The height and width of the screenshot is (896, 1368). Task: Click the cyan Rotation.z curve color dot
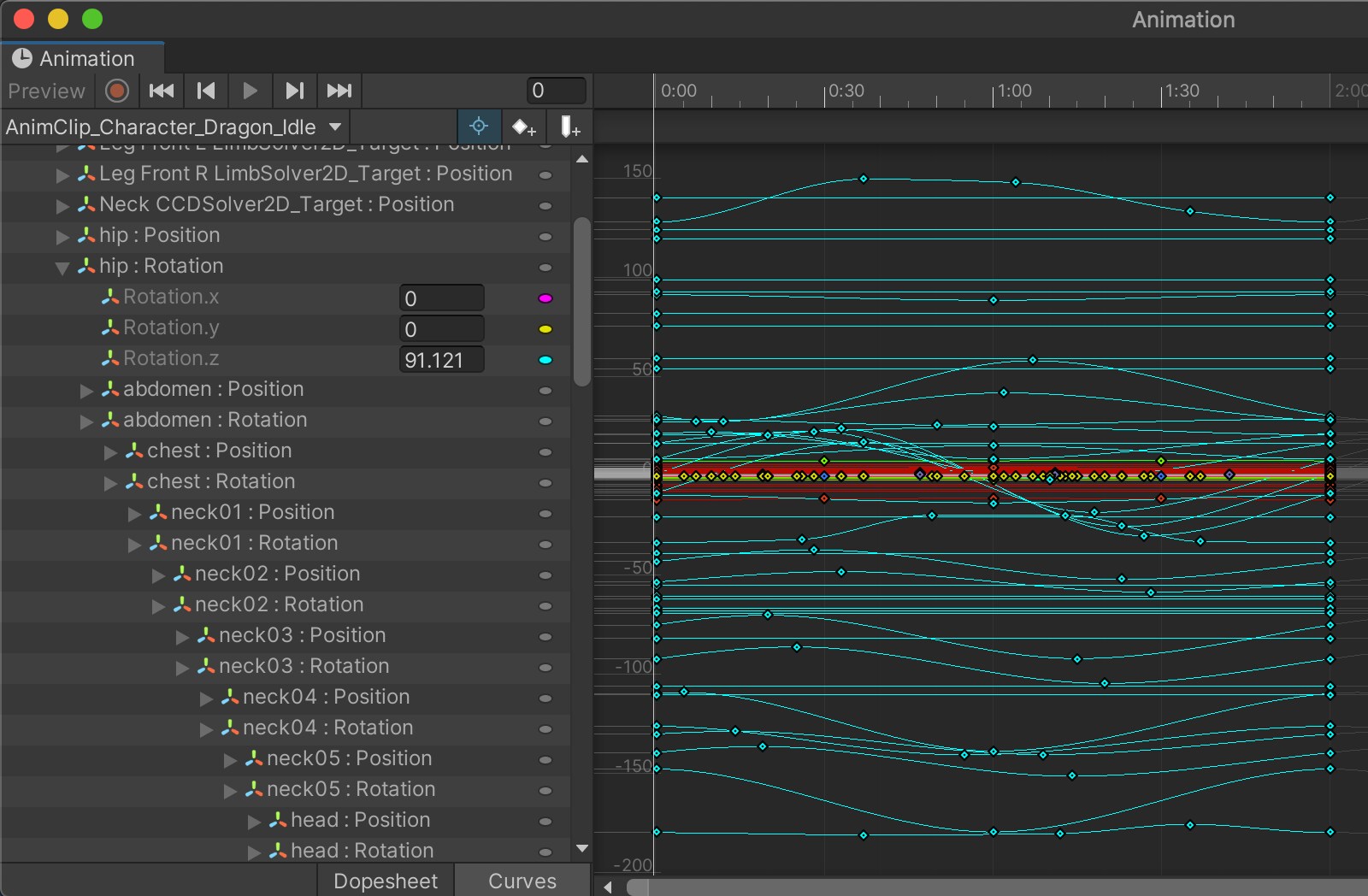pos(545,360)
